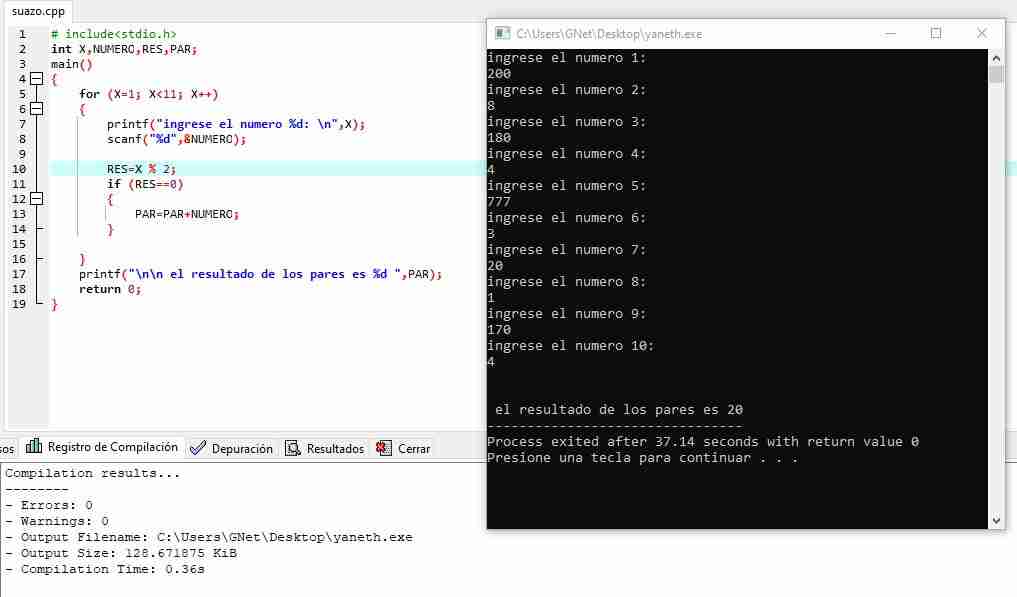Click line number 1 in the gutter
The height and width of the screenshot is (597, 1017).
click(22, 34)
